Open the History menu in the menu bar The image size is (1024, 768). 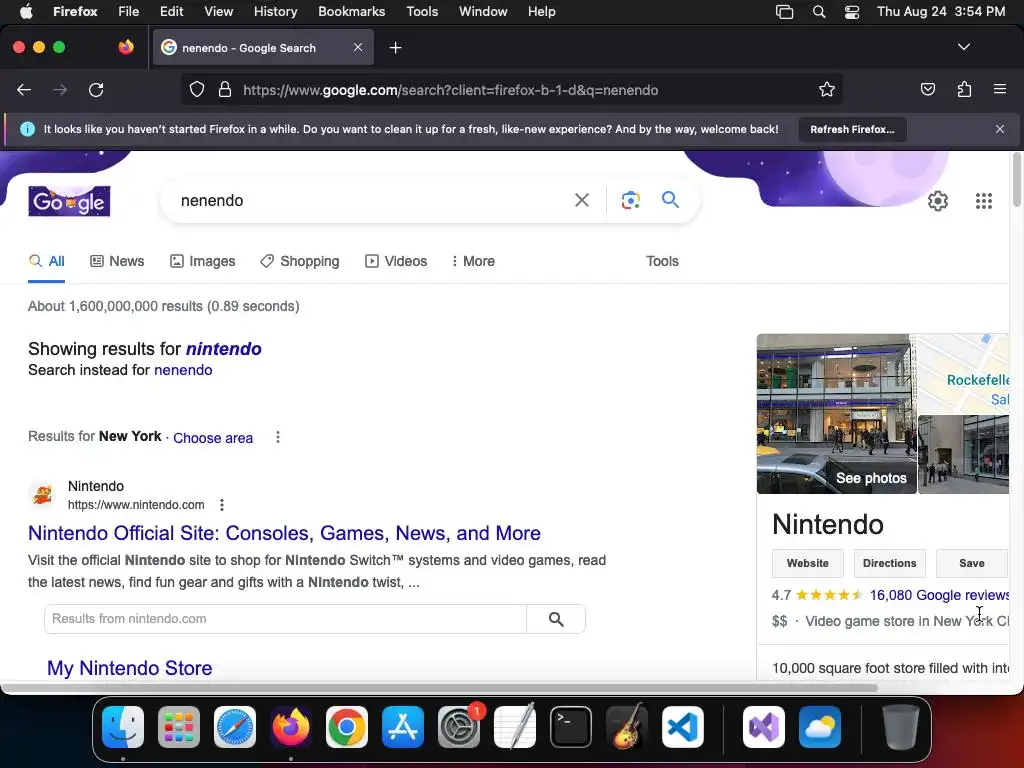pyautogui.click(x=276, y=12)
